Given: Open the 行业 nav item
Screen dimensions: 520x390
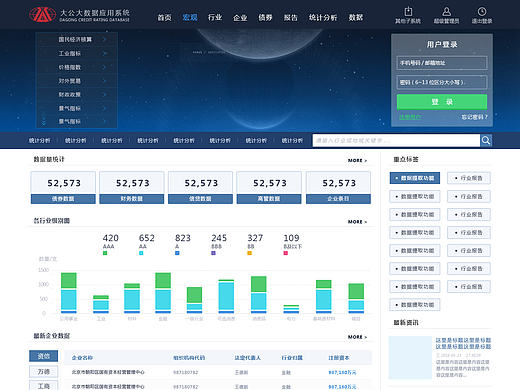Looking at the screenshot, I should 215,17.
